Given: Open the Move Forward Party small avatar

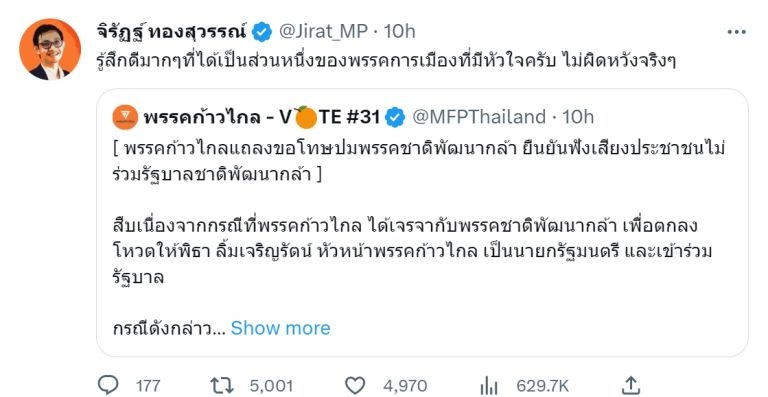Looking at the screenshot, I should click(x=125, y=117).
